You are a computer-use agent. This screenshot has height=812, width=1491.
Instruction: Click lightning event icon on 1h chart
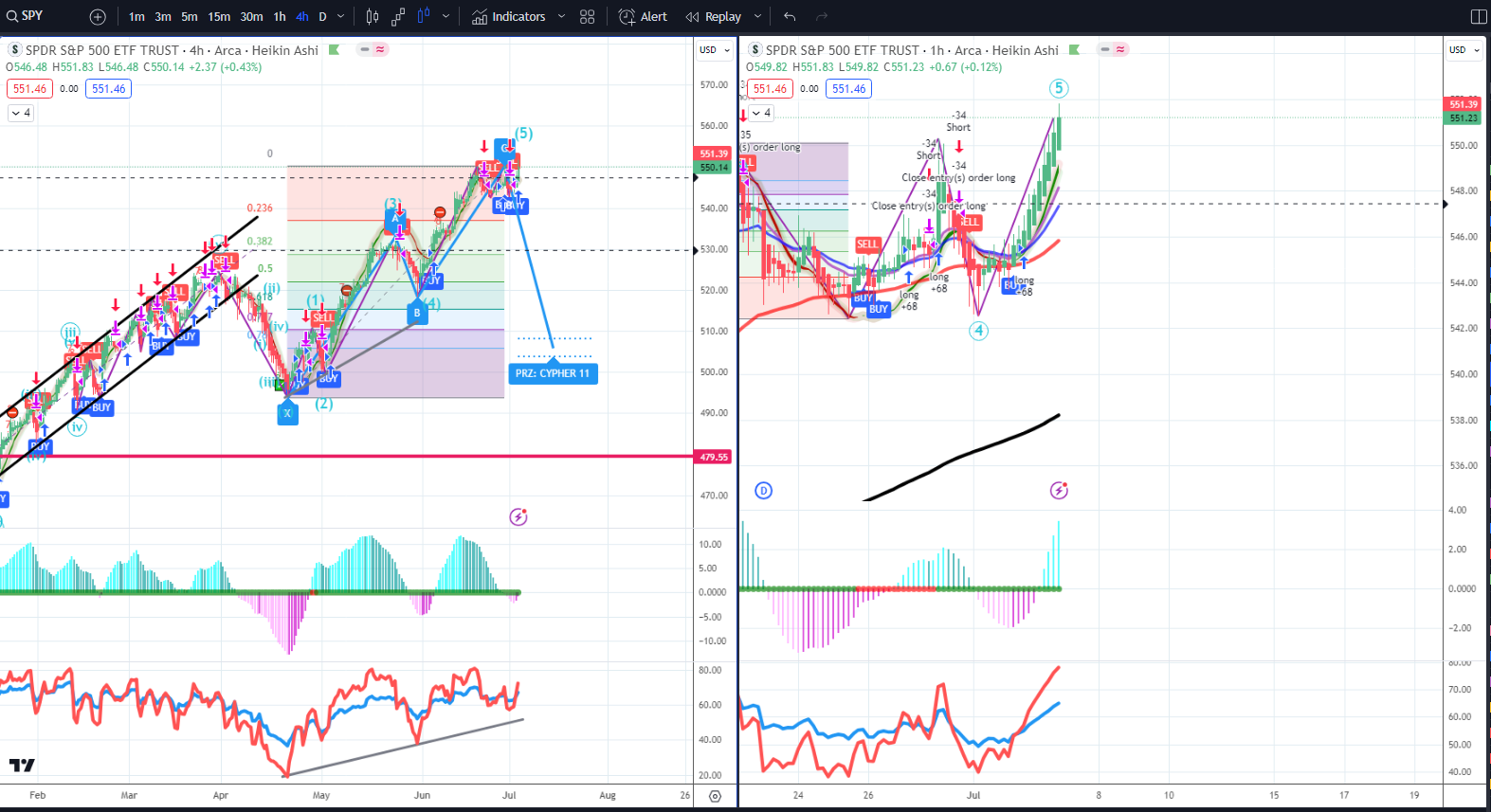click(x=1059, y=490)
